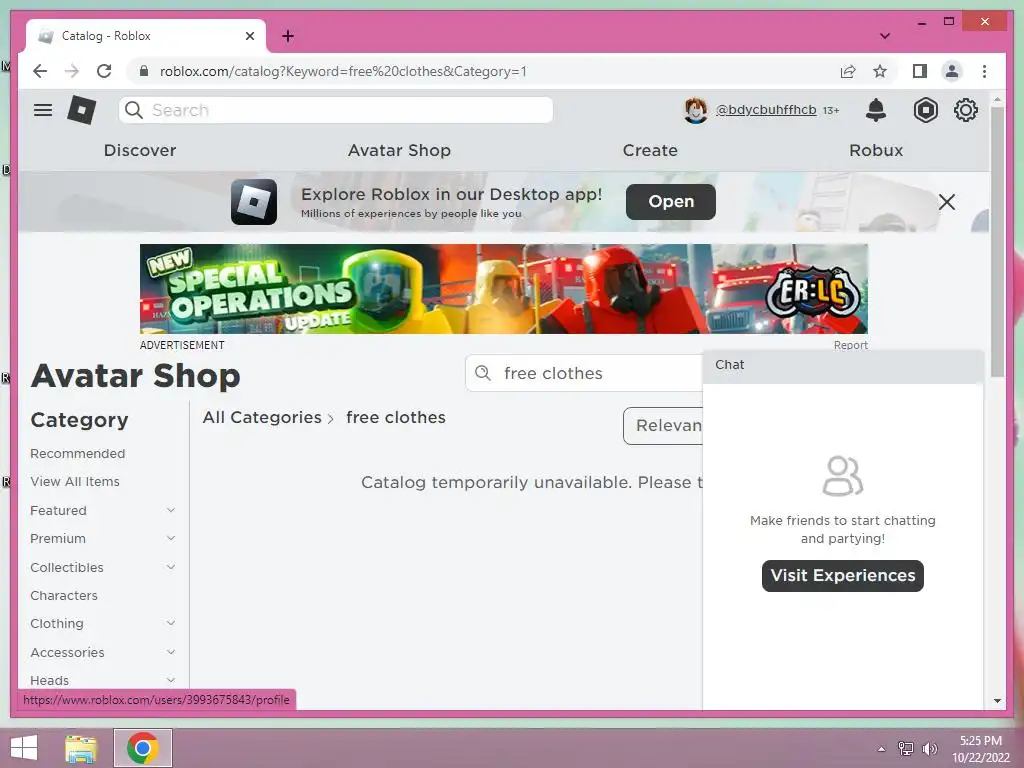Screen dimensions: 1024x768
Task: Show hidden system tray icons
Action: pyautogui.click(x=882, y=748)
